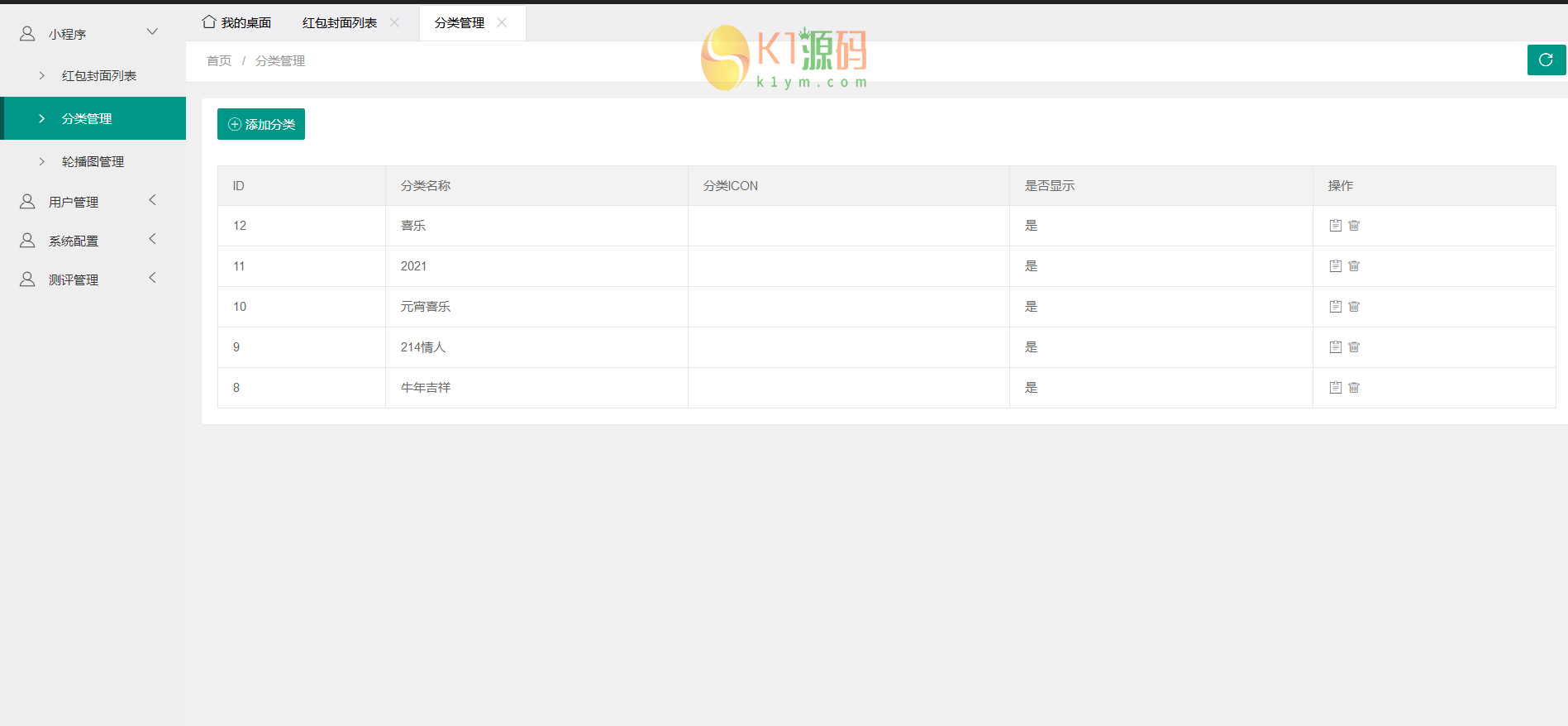Click the arrow before 红包封面列表 in sidebar

click(x=41, y=75)
